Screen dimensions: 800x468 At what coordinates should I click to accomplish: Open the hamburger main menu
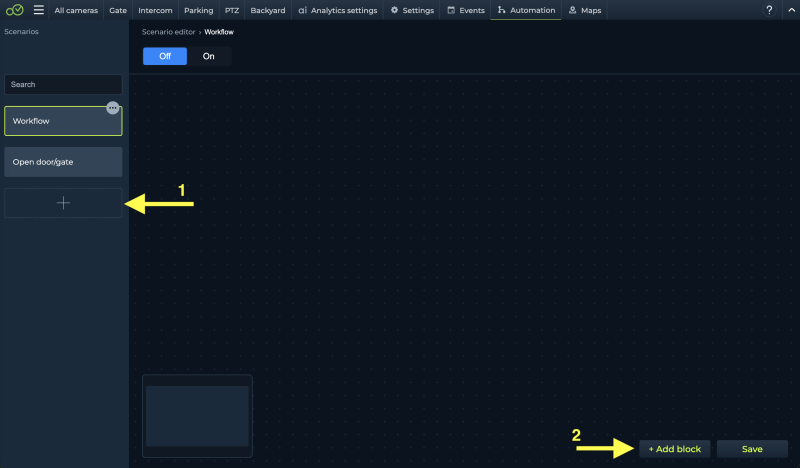pos(39,10)
